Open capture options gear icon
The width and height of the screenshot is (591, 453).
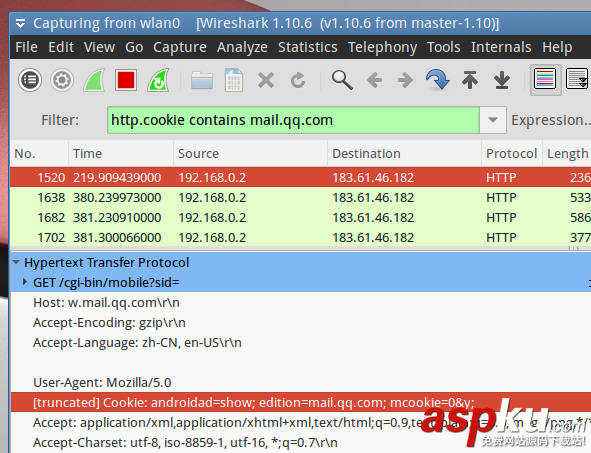tap(62, 80)
